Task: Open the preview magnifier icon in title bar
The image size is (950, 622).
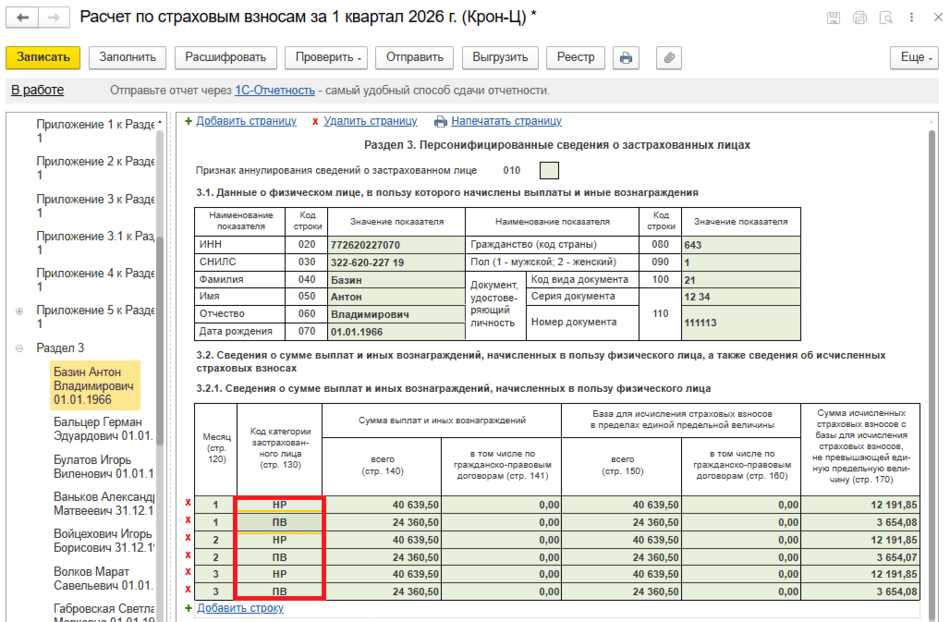Action: pyautogui.click(x=884, y=18)
